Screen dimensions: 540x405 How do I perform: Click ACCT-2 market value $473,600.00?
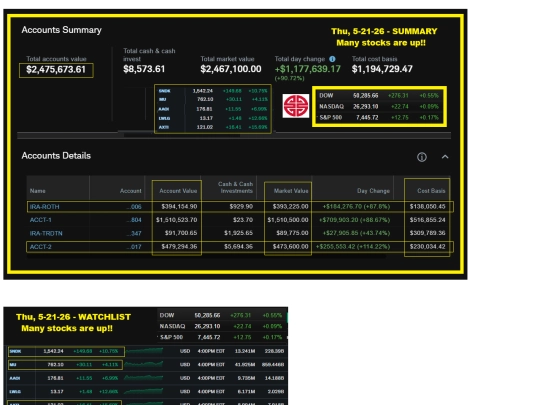click(x=290, y=247)
